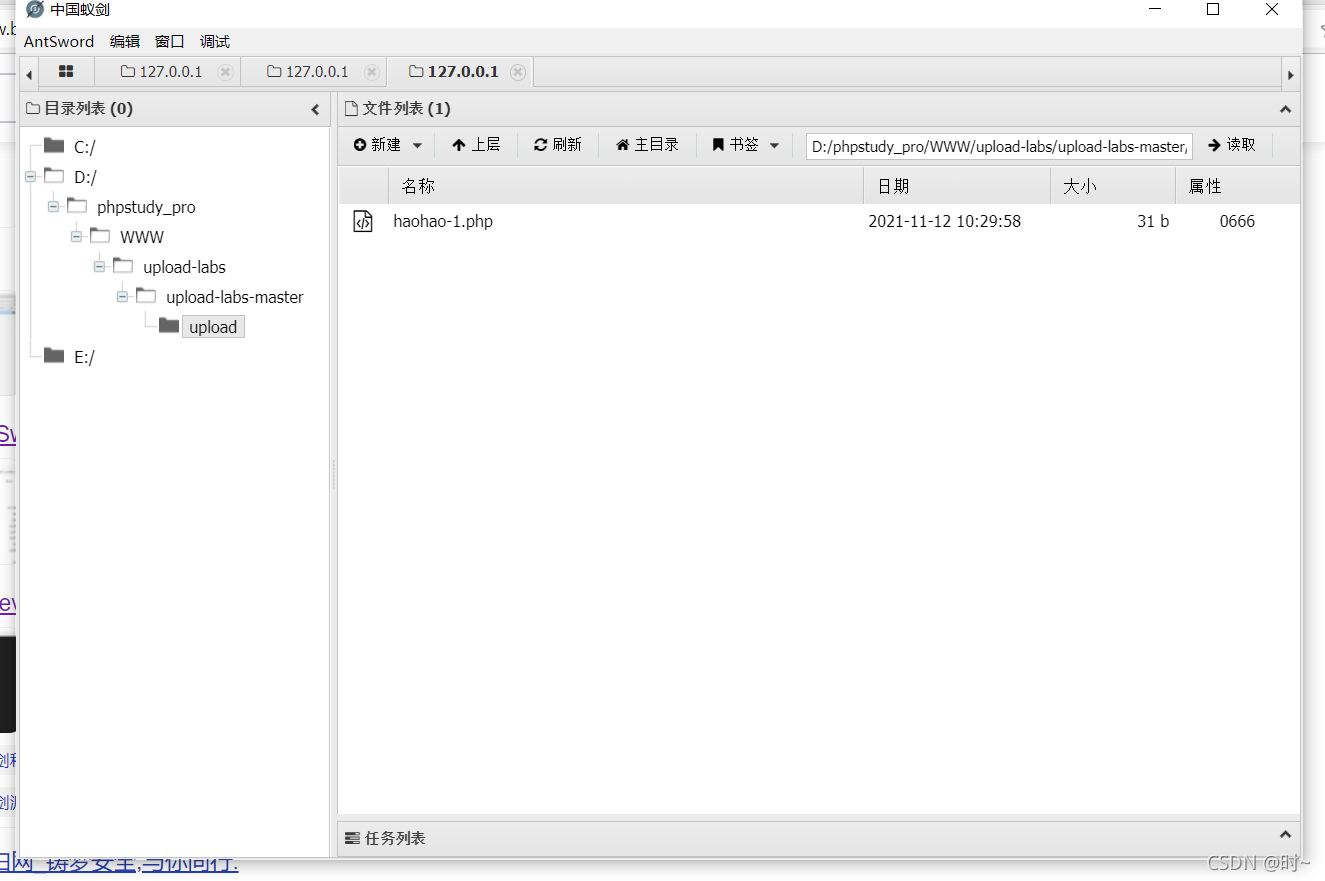1325x881 pixels.
Task: Collapse the 目录列表 panel with arrow
Action: (x=315, y=109)
